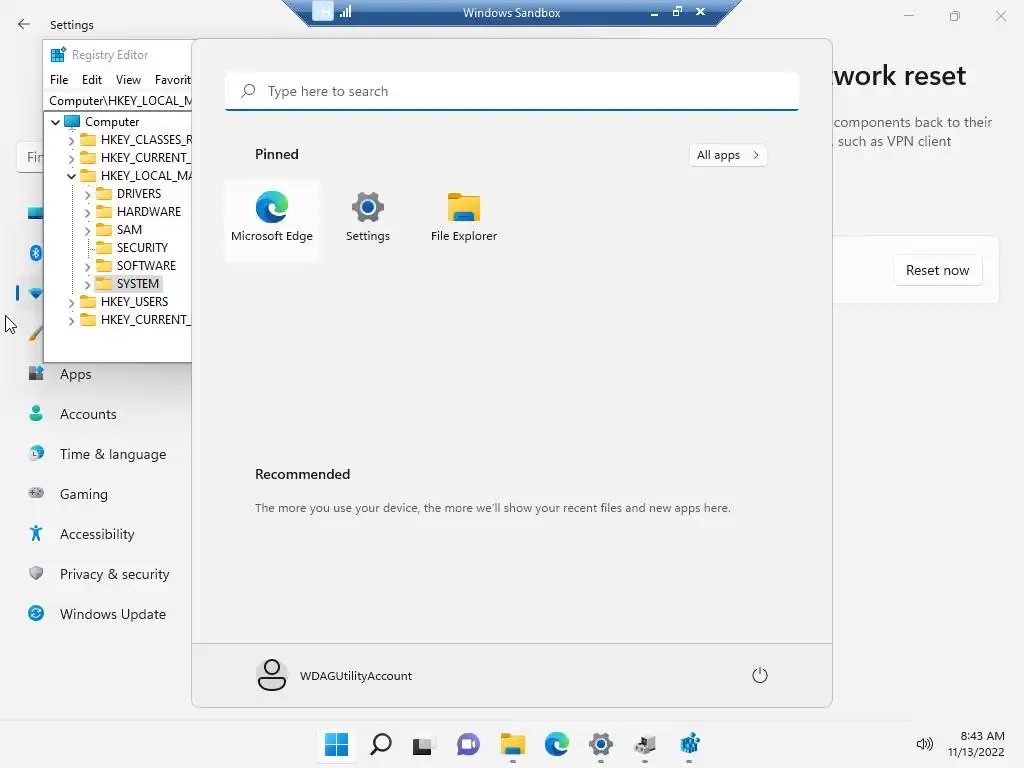Click the Start menu power button
The width and height of the screenshot is (1024, 768).
(x=760, y=675)
